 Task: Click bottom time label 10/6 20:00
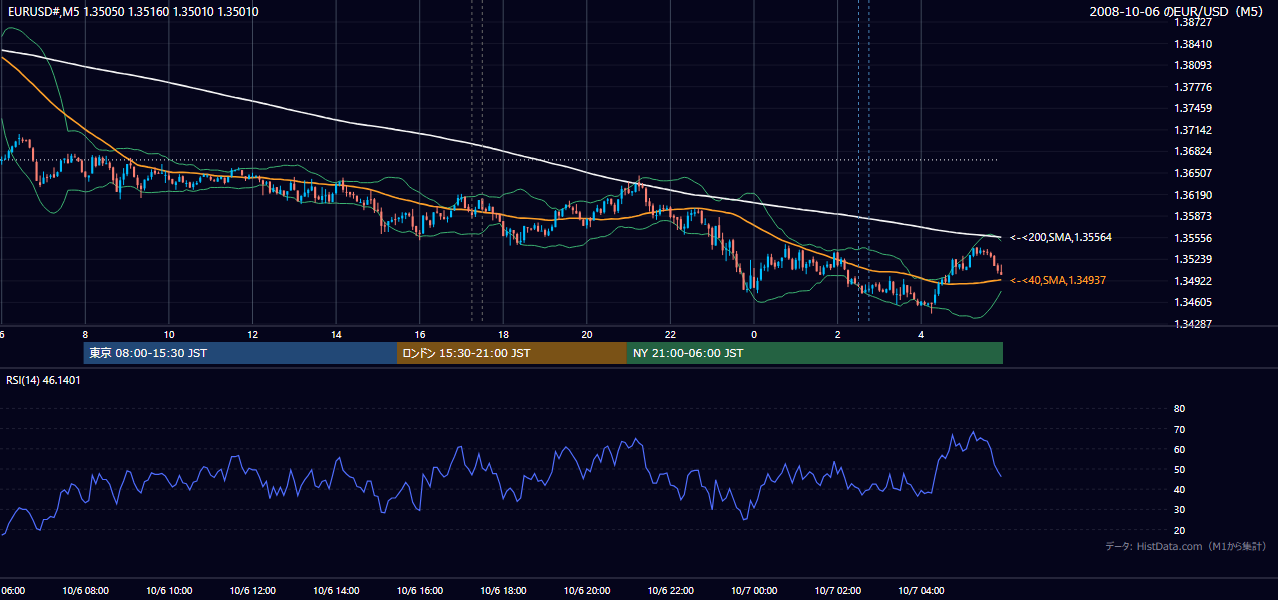587,591
